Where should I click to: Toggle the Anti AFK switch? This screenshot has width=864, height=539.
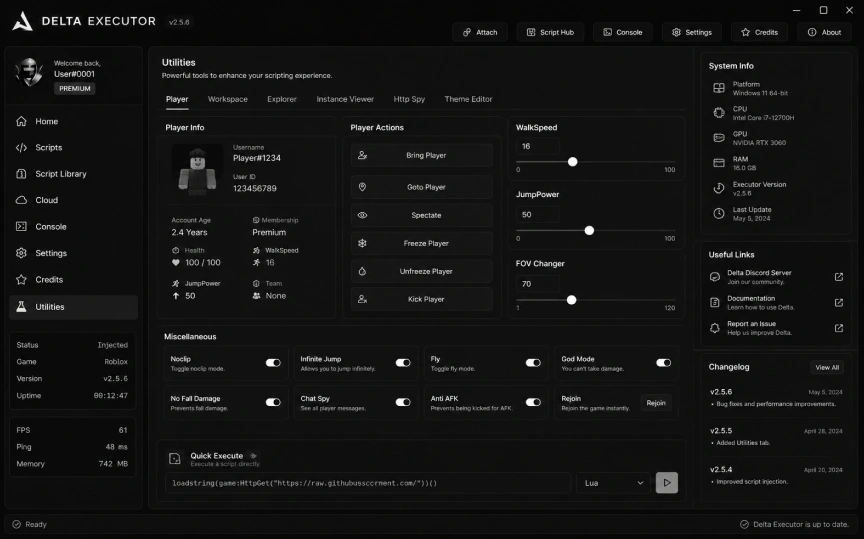click(533, 402)
